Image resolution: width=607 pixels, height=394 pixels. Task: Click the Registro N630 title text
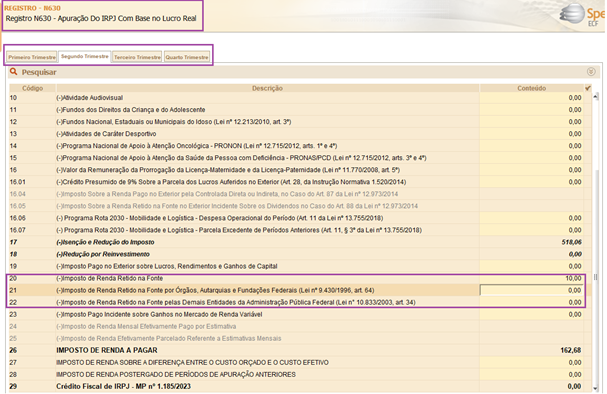point(101,19)
